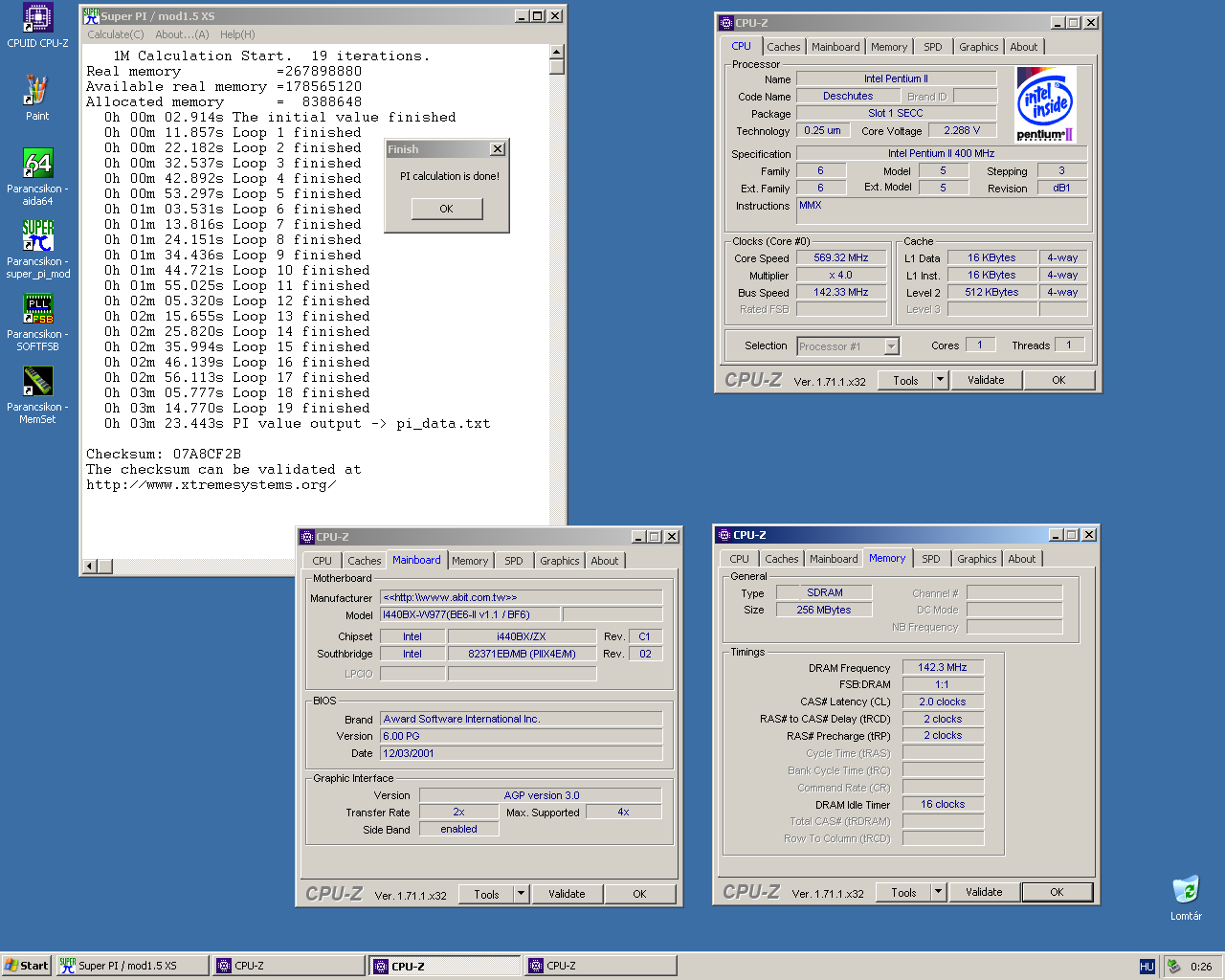The height and width of the screenshot is (980, 1225).
Task: Click the CAS# Latency 2.0 clocks value
Action: 943,702
